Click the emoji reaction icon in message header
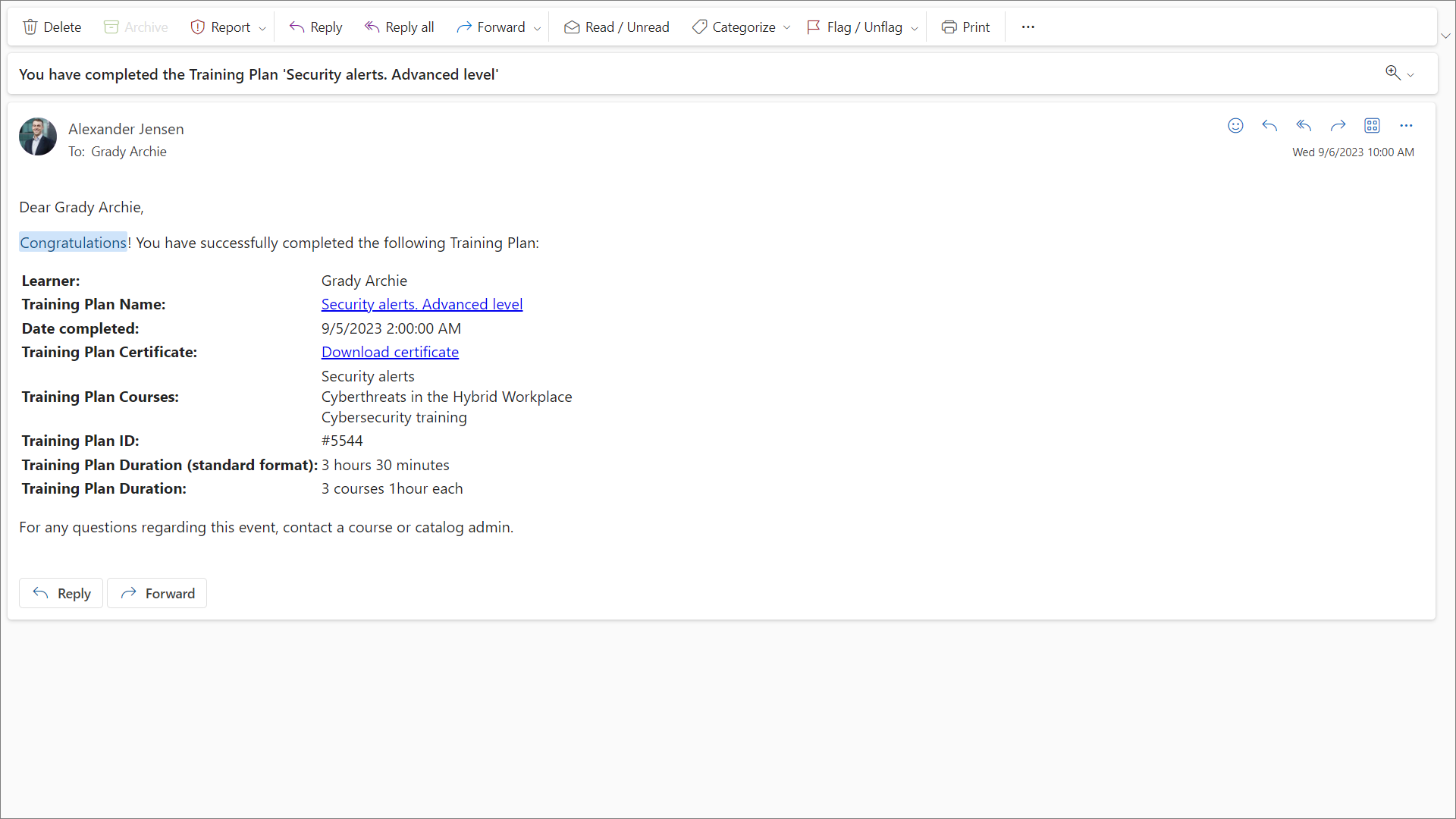Image resolution: width=1456 pixels, height=819 pixels. (x=1235, y=126)
